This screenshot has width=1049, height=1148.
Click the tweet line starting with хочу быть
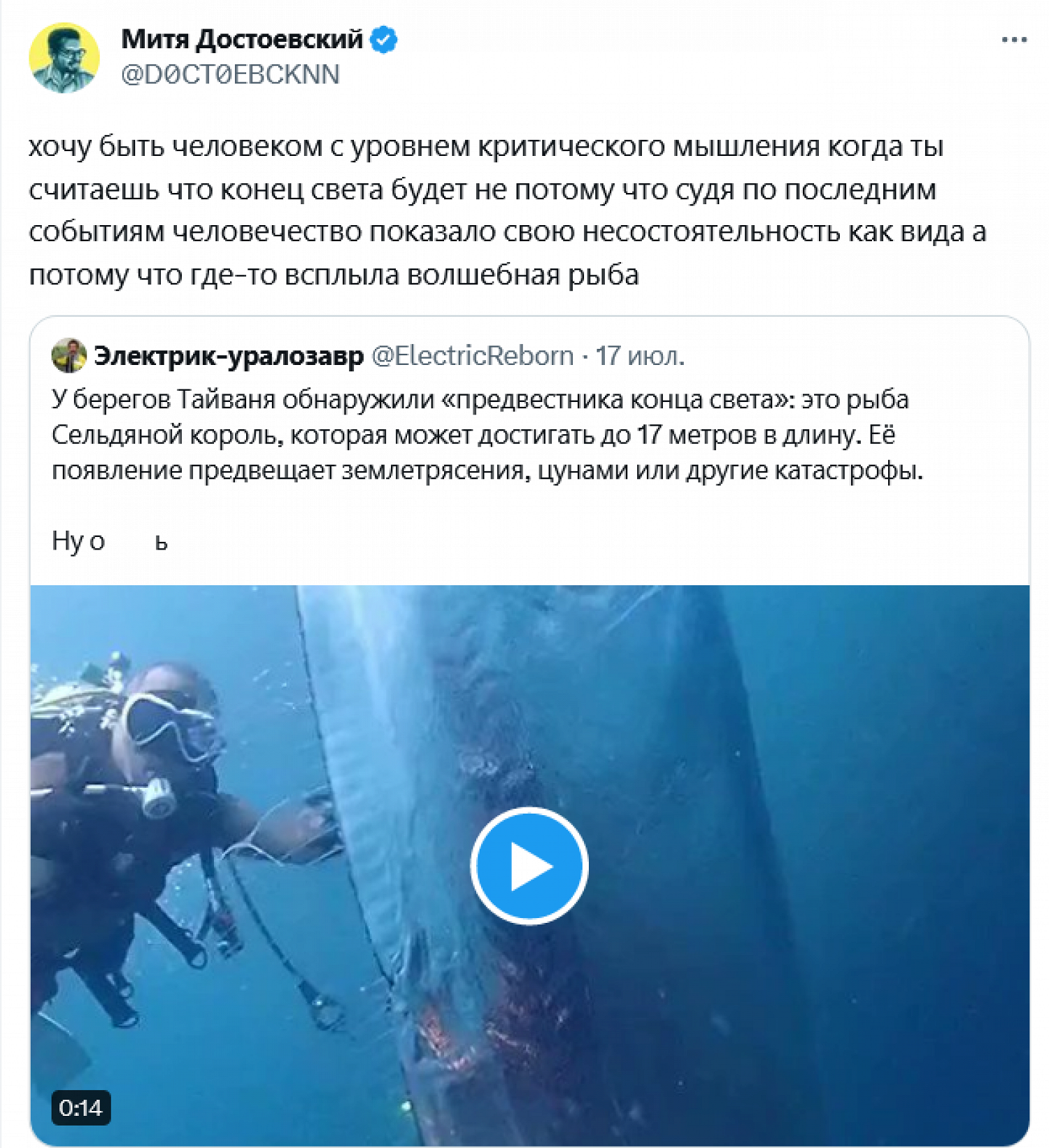point(486,147)
